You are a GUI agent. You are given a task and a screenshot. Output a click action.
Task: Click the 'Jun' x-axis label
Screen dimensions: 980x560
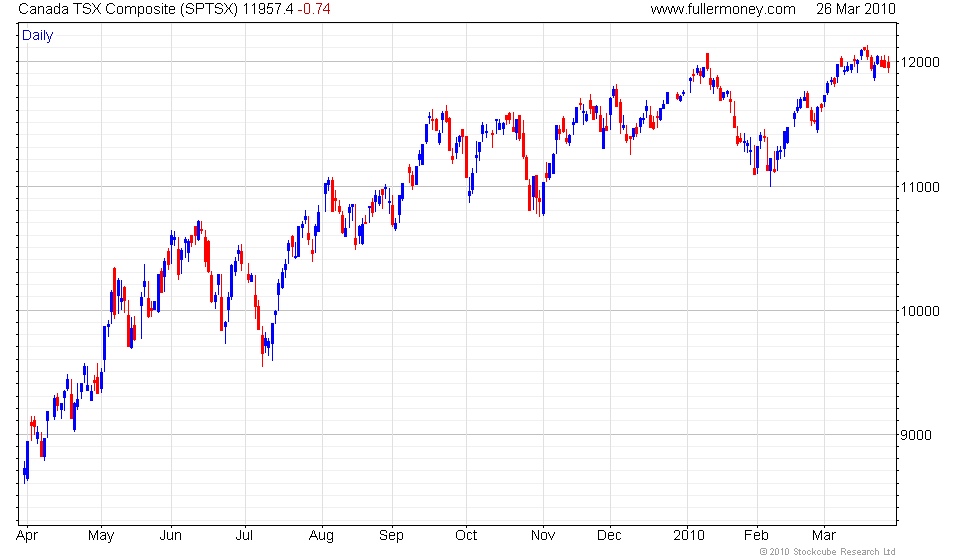(171, 536)
